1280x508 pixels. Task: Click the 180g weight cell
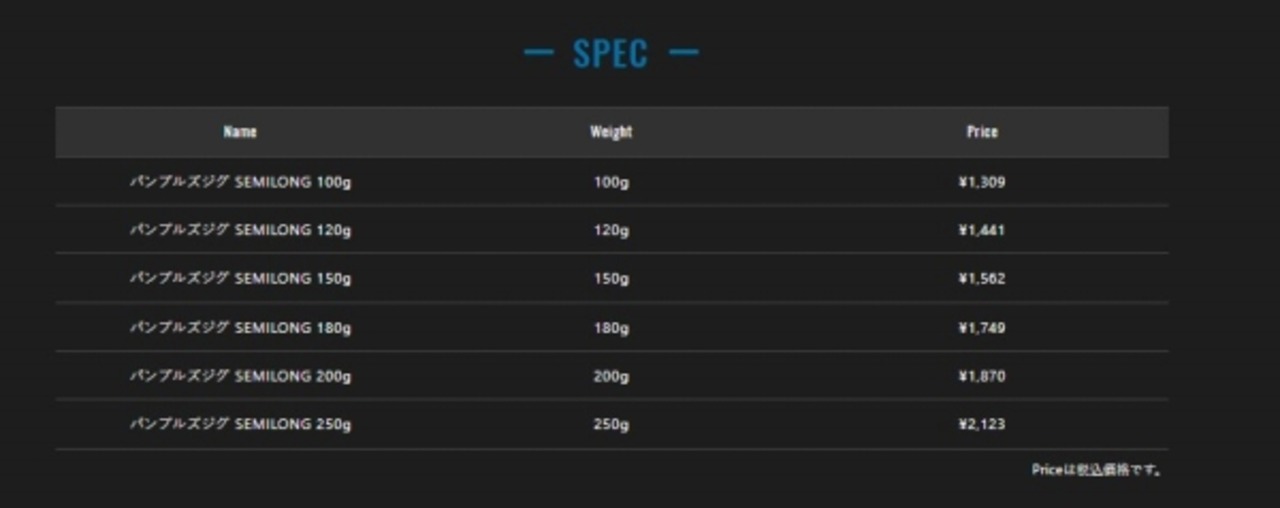(611, 328)
